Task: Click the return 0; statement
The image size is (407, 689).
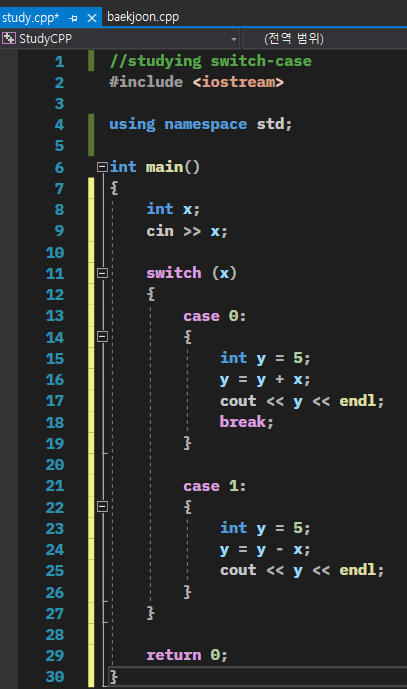Action: pyautogui.click(x=187, y=655)
